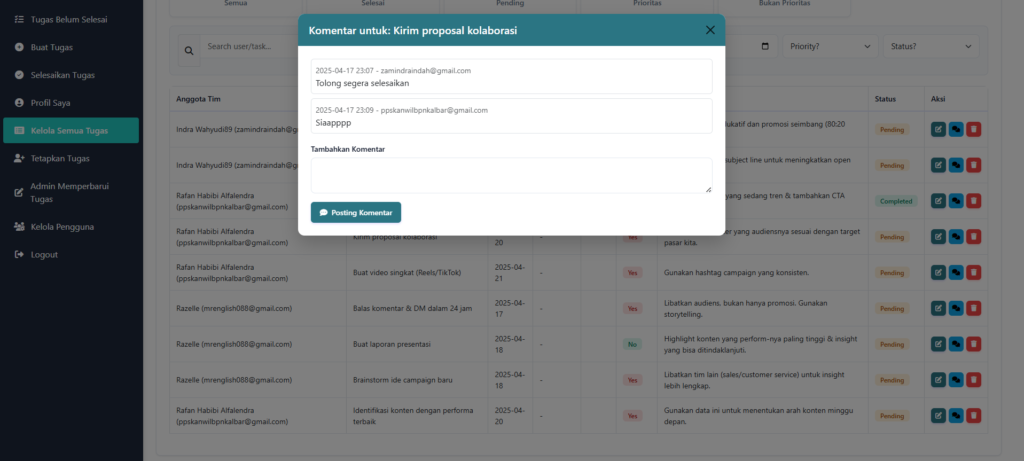Close the comment dialog with X
The image size is (1024, 461).
coord(710,30)
